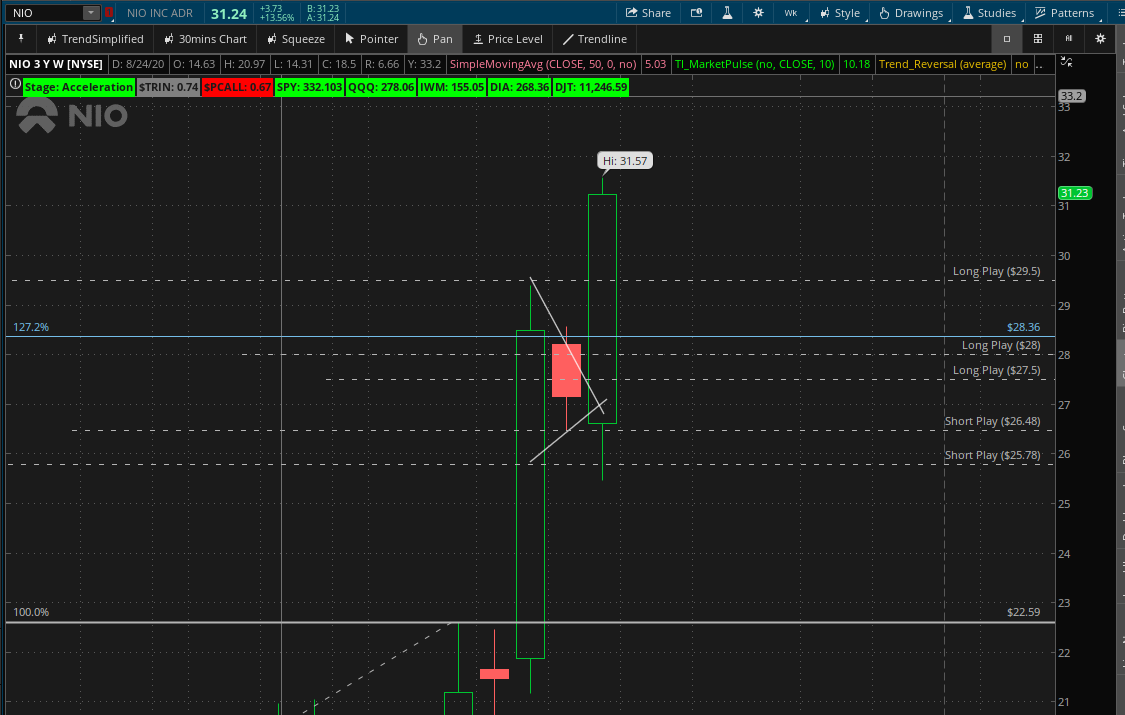1125x715 pixels.
Task: Click the red candlestick body near 28
Action: coord(566,370)
